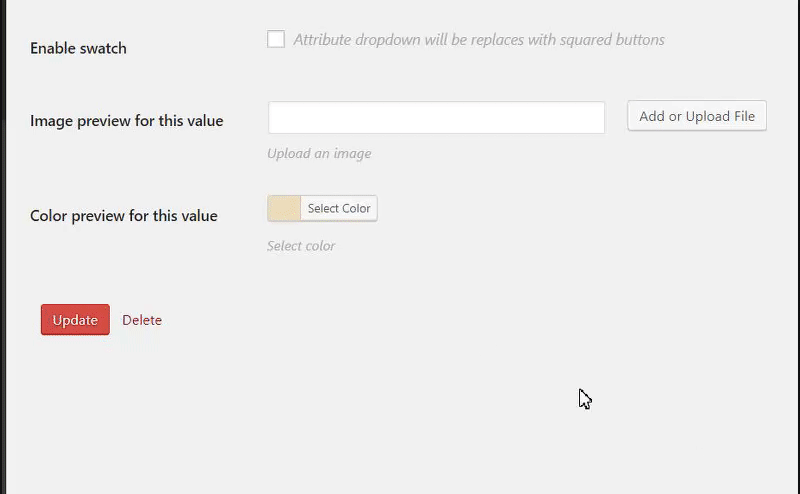
Task: Enable the swatch checkbox
Action: (276, 40)
